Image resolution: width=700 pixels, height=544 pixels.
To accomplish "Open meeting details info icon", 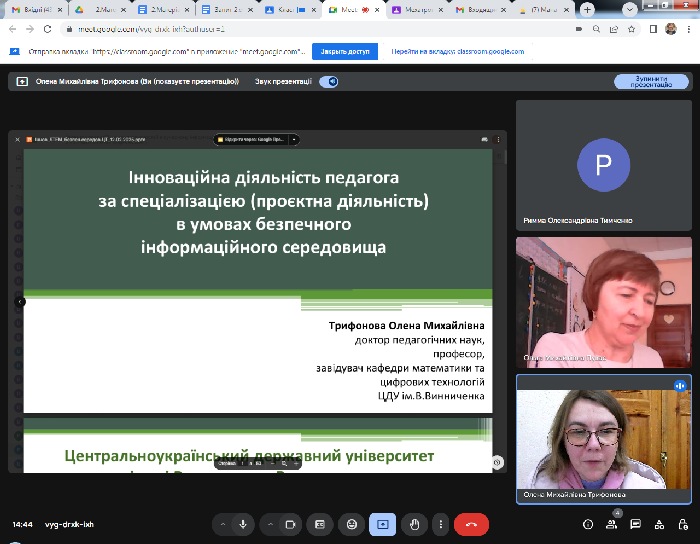I will (x=588, y=524).
